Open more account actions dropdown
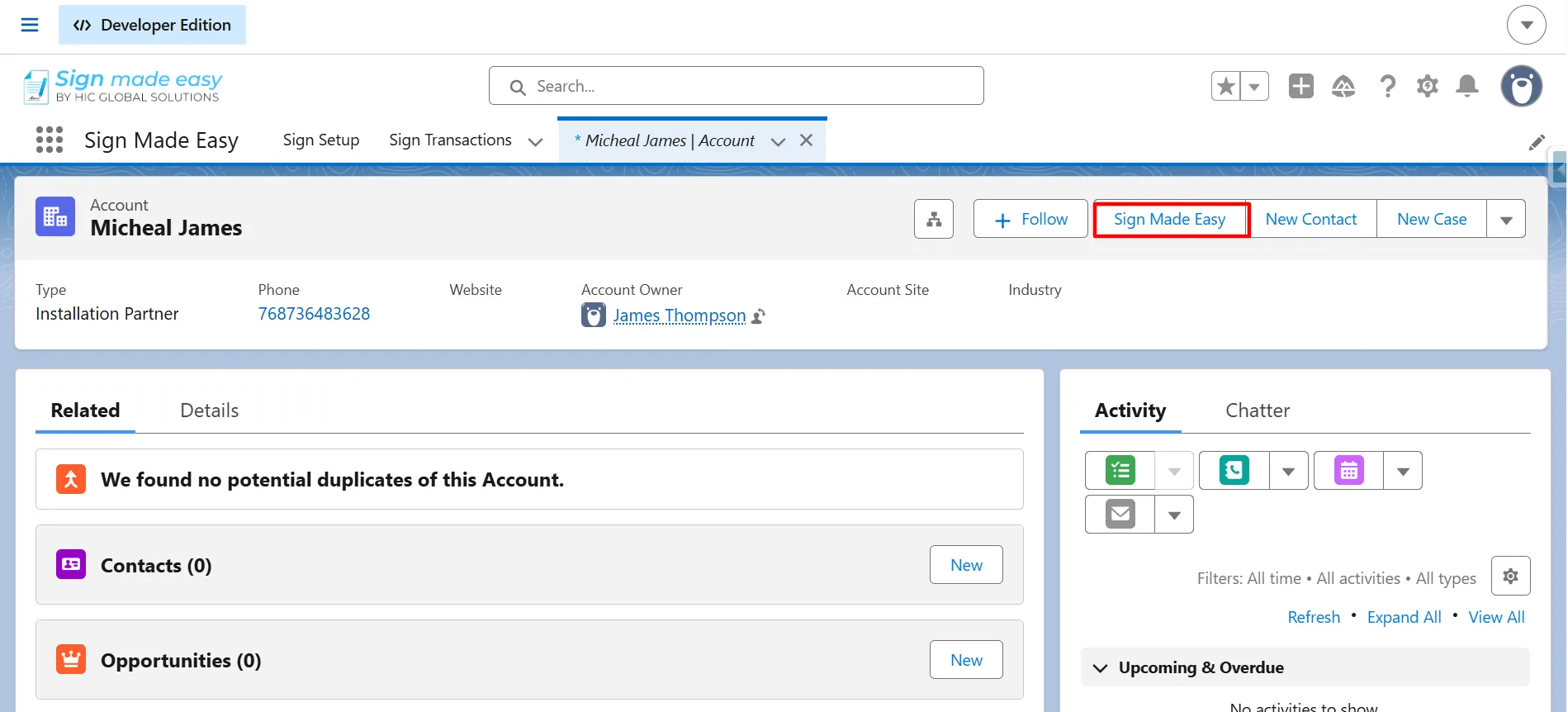The width and height of the screenshot is (1568, 712). coord(1506,220)
